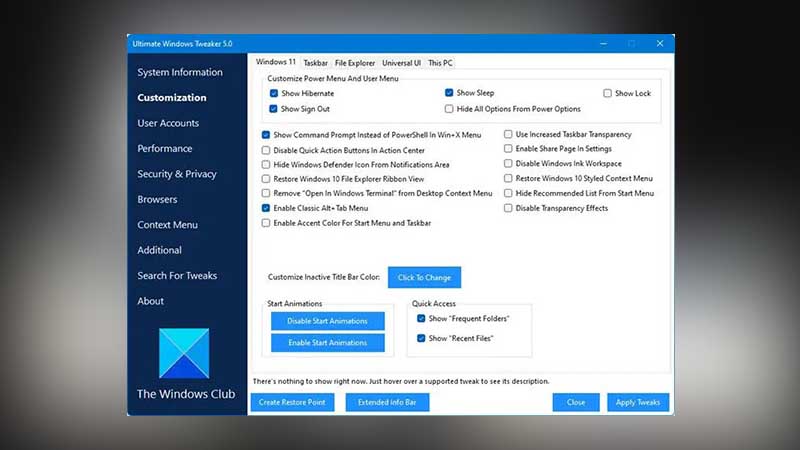Open Browsers section
The width and height of the screenshot is (800, 450).
[157, 199]
